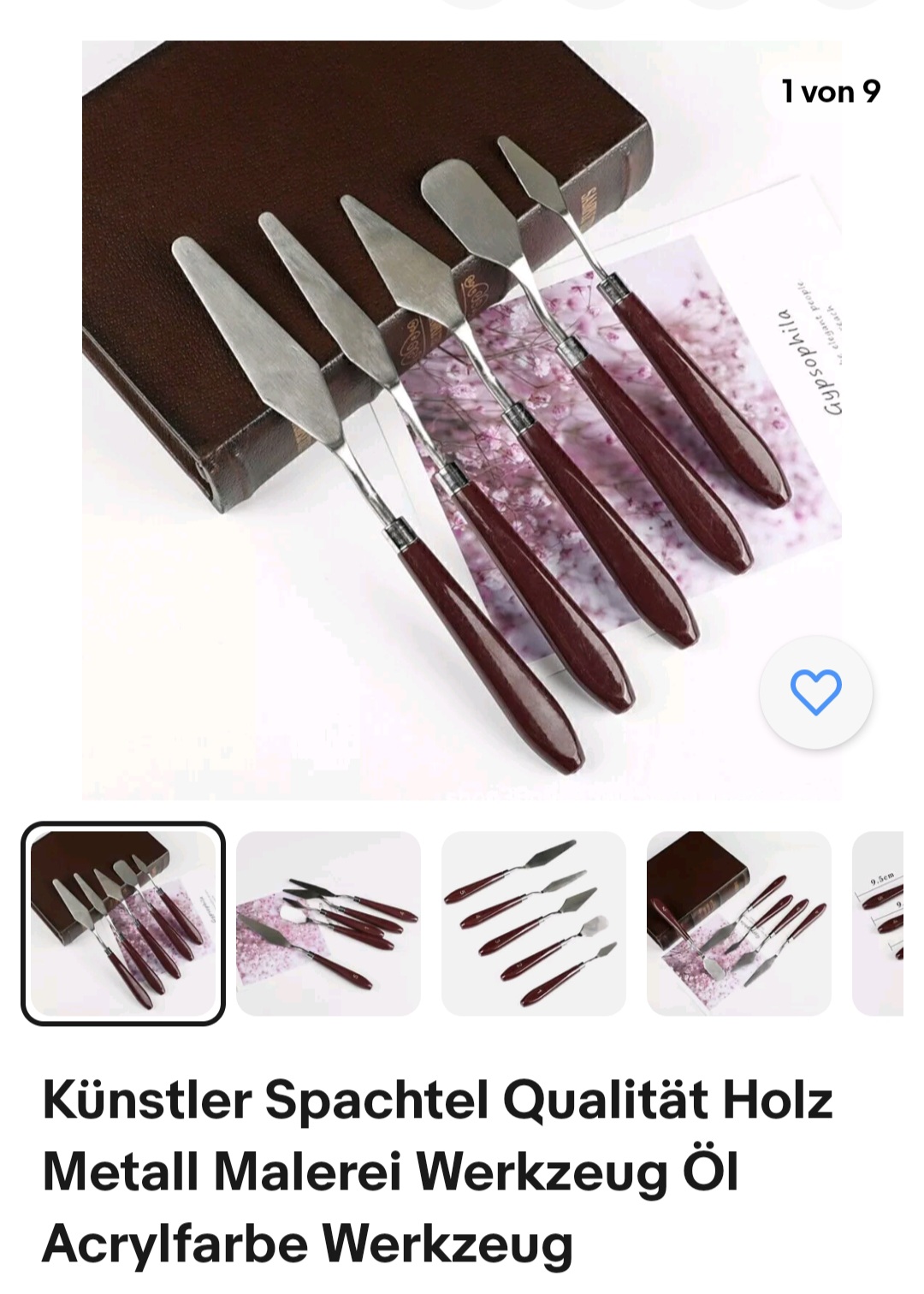Add item to watchlist with heart icon

[x=816, y=692]
